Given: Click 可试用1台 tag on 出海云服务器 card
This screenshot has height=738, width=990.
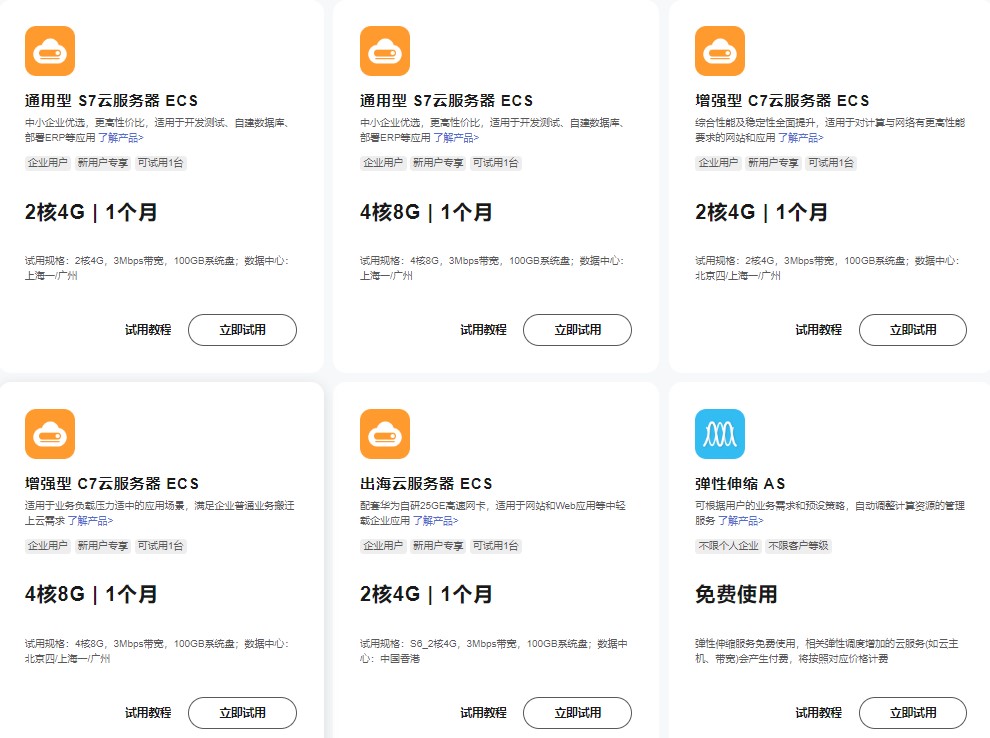Looking at the screenshot, I should click(496, 546).
